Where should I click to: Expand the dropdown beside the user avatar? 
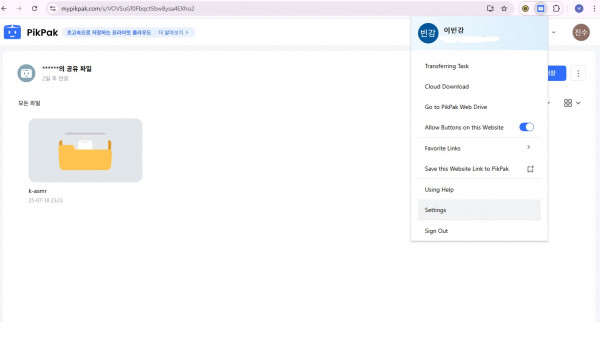553,33
